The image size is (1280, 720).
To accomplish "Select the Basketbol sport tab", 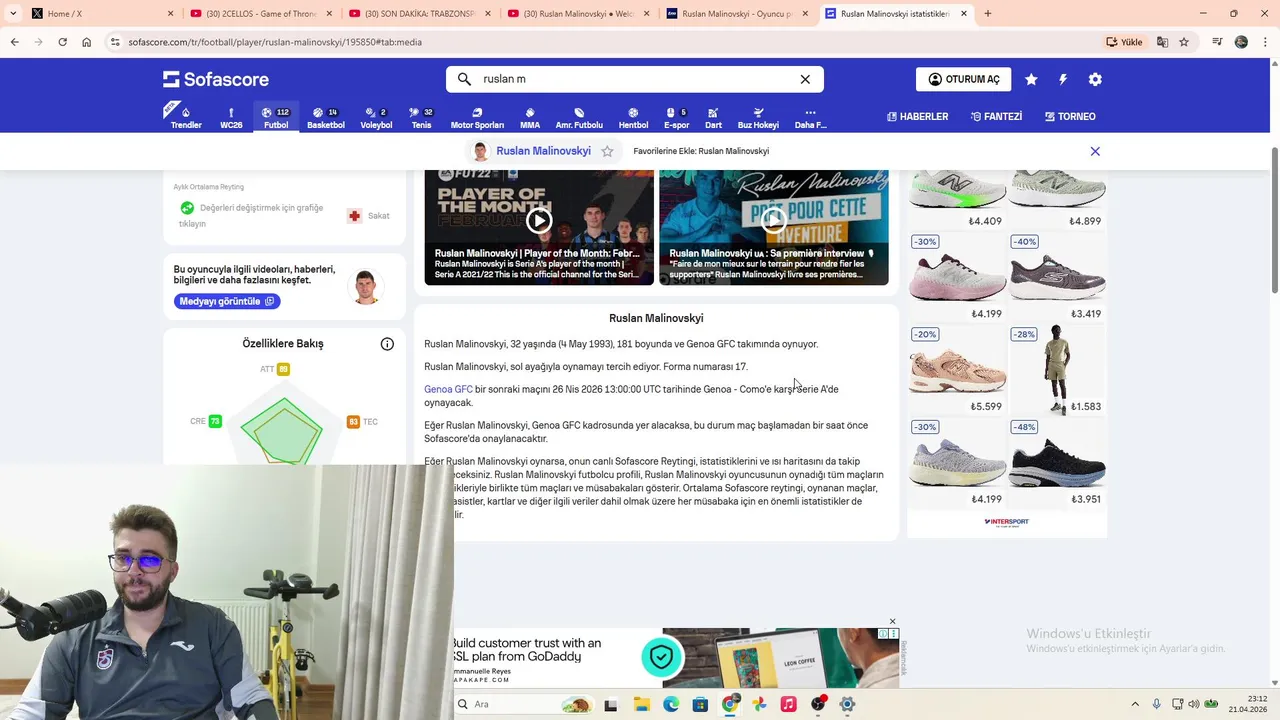I will pos(326,118).
